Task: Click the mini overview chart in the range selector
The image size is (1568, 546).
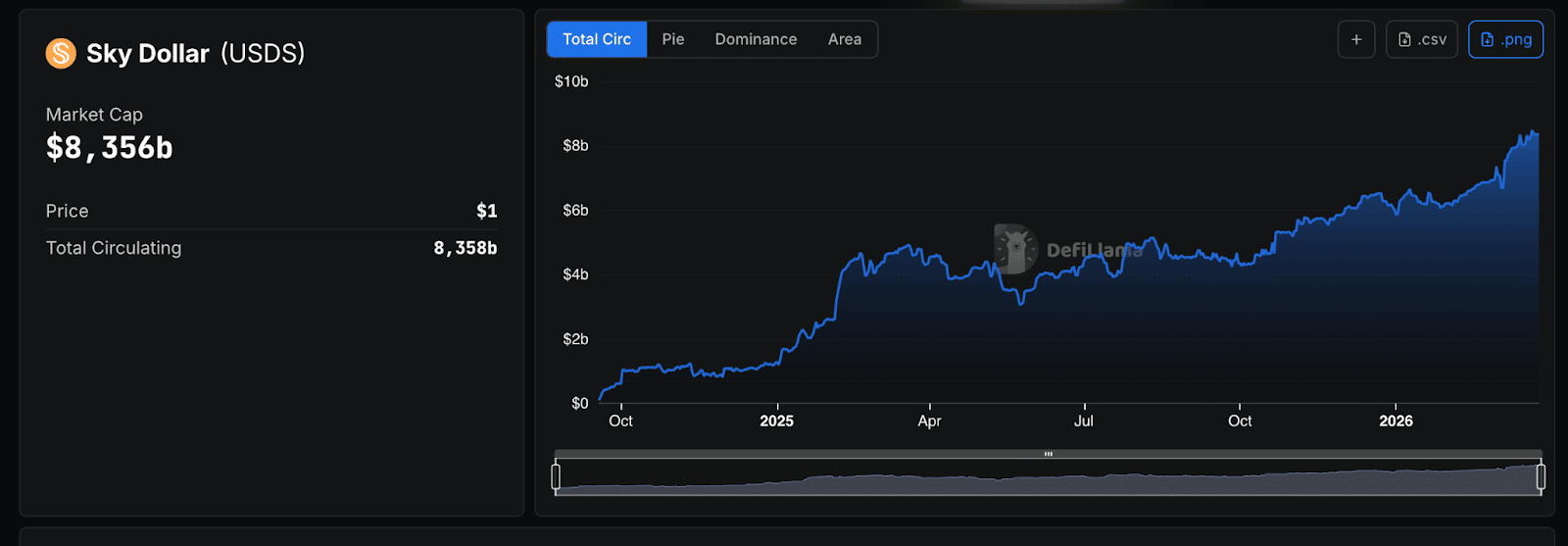Action: (1048, 477)
